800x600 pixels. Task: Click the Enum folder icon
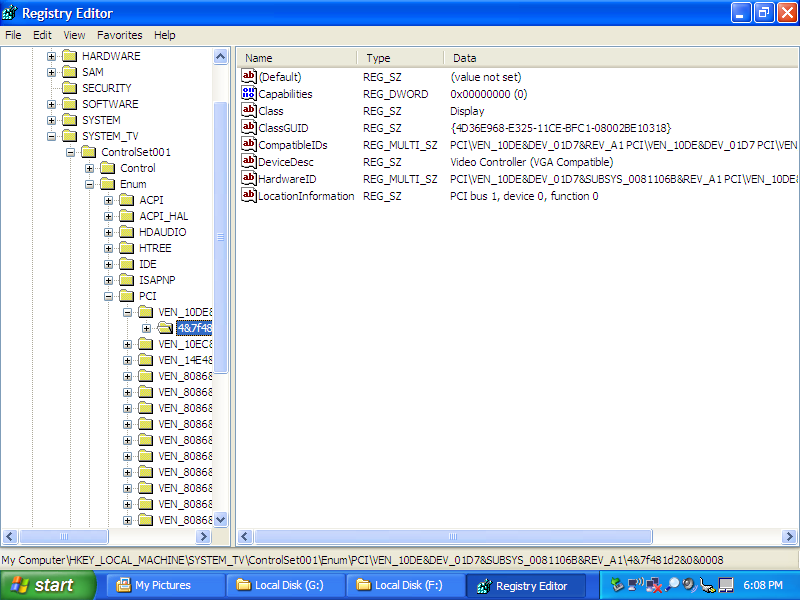coord(108,184)
